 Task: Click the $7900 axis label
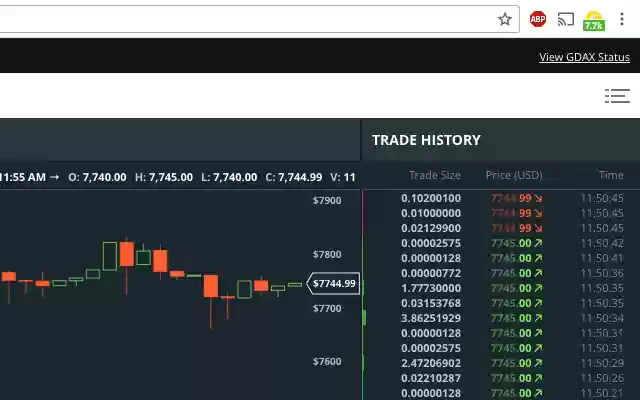tap(327, 200)
